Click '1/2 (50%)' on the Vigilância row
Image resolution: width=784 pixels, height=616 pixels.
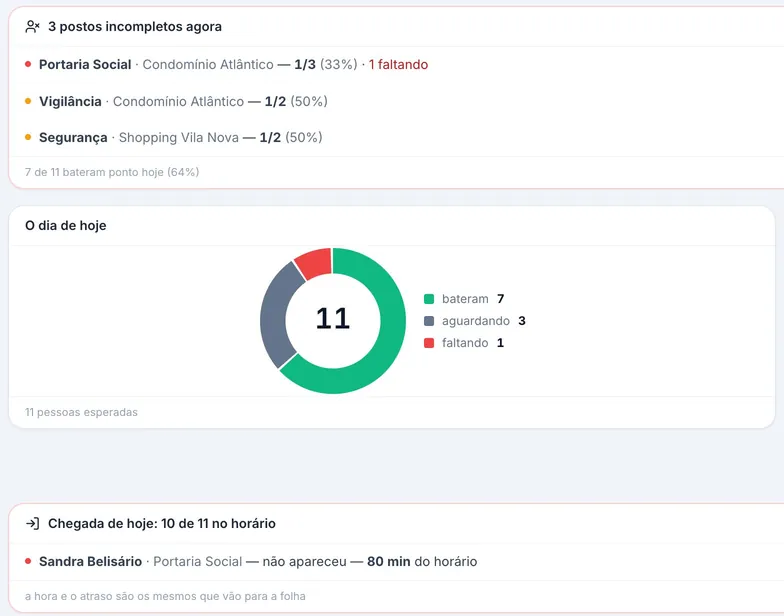coord(296,102)
